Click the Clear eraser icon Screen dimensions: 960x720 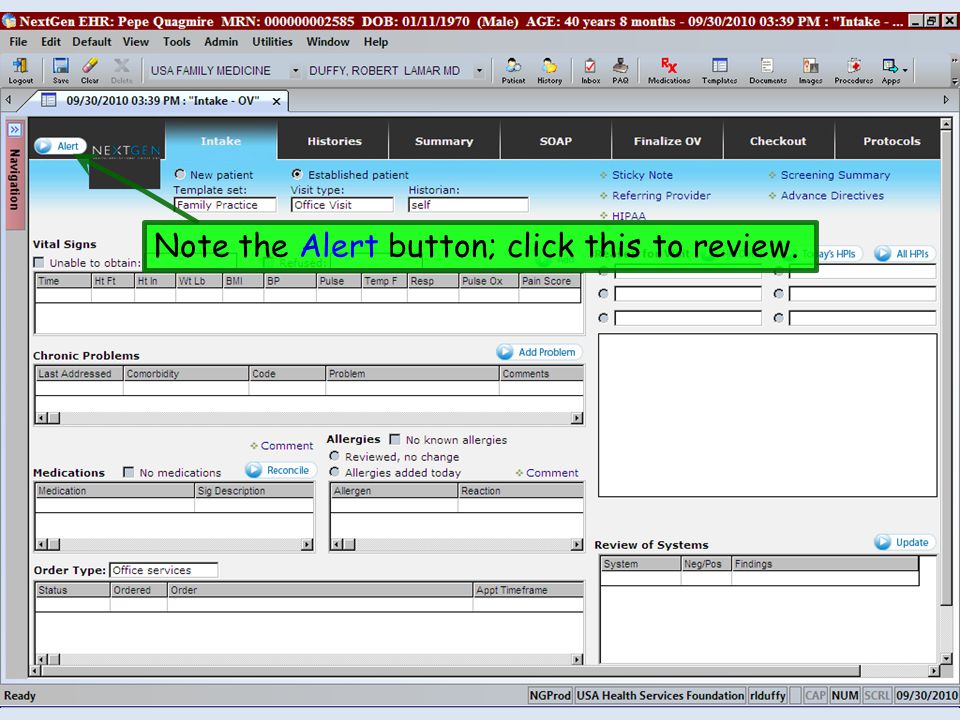[x=90, y=70]
